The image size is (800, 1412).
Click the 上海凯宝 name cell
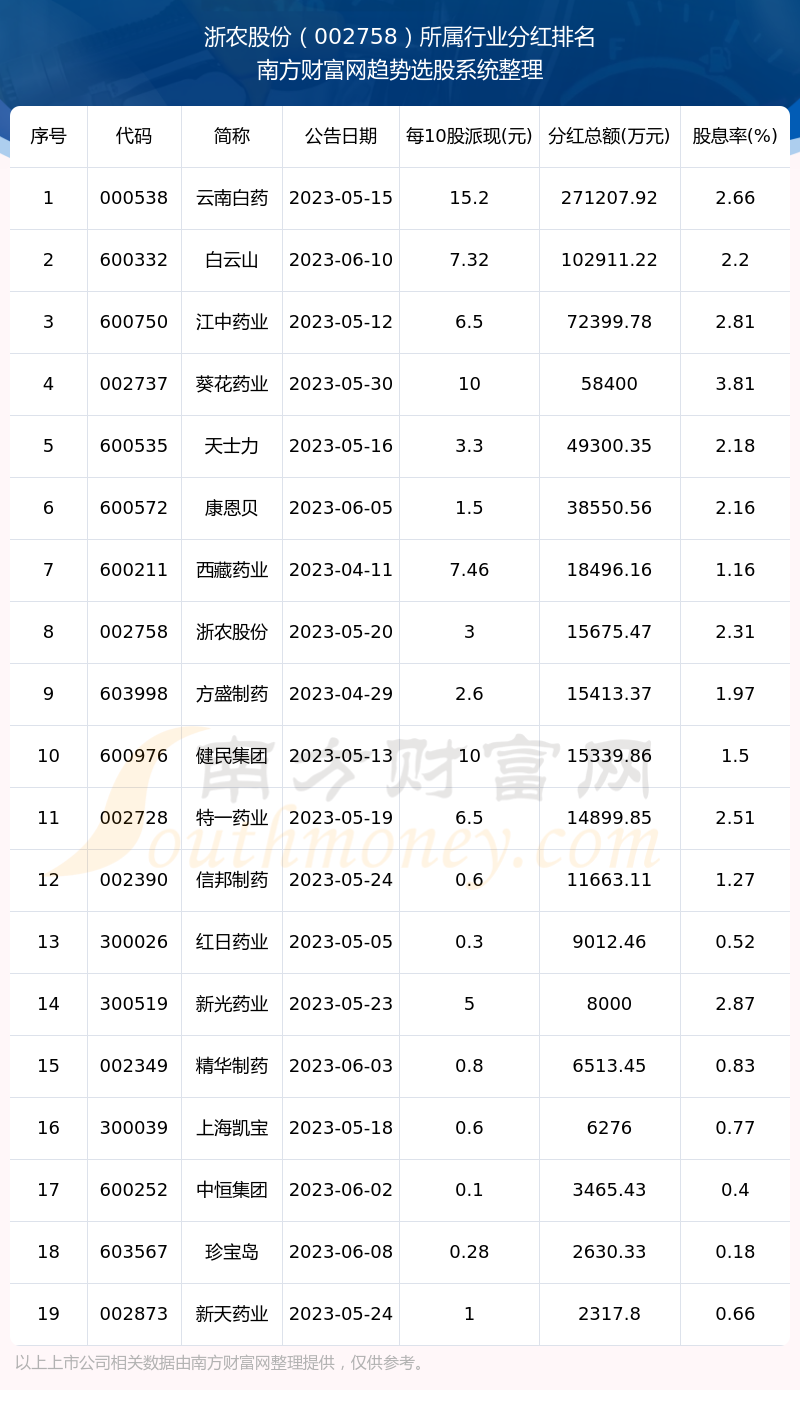click(x=232, y=1128)
